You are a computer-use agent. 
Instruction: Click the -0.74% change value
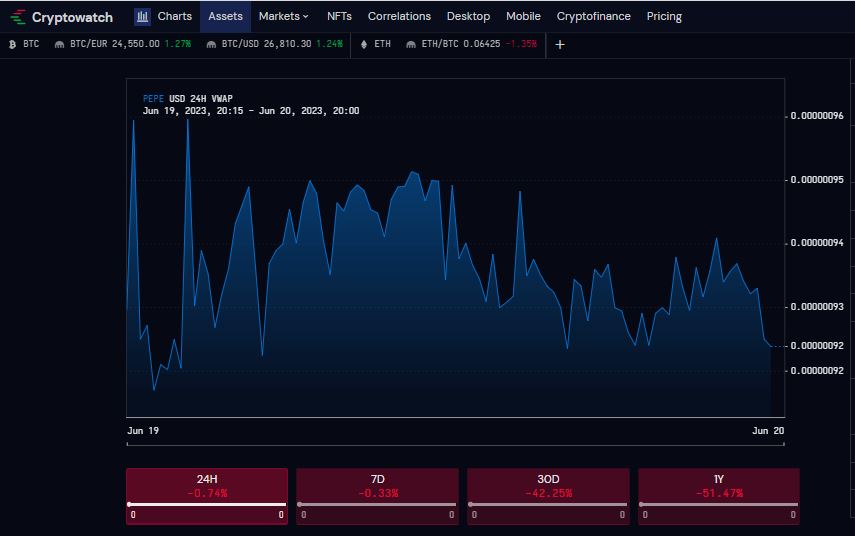click(207, 493)
